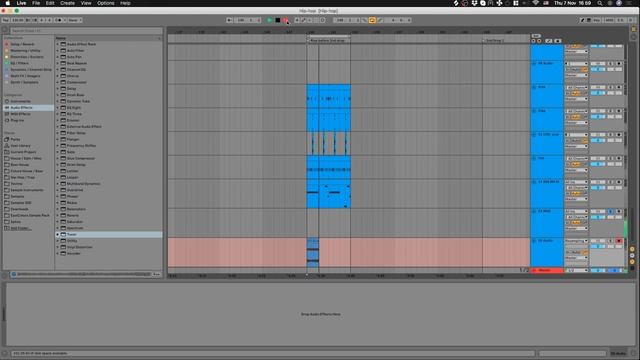Open the Apple menu

point(8,3)
